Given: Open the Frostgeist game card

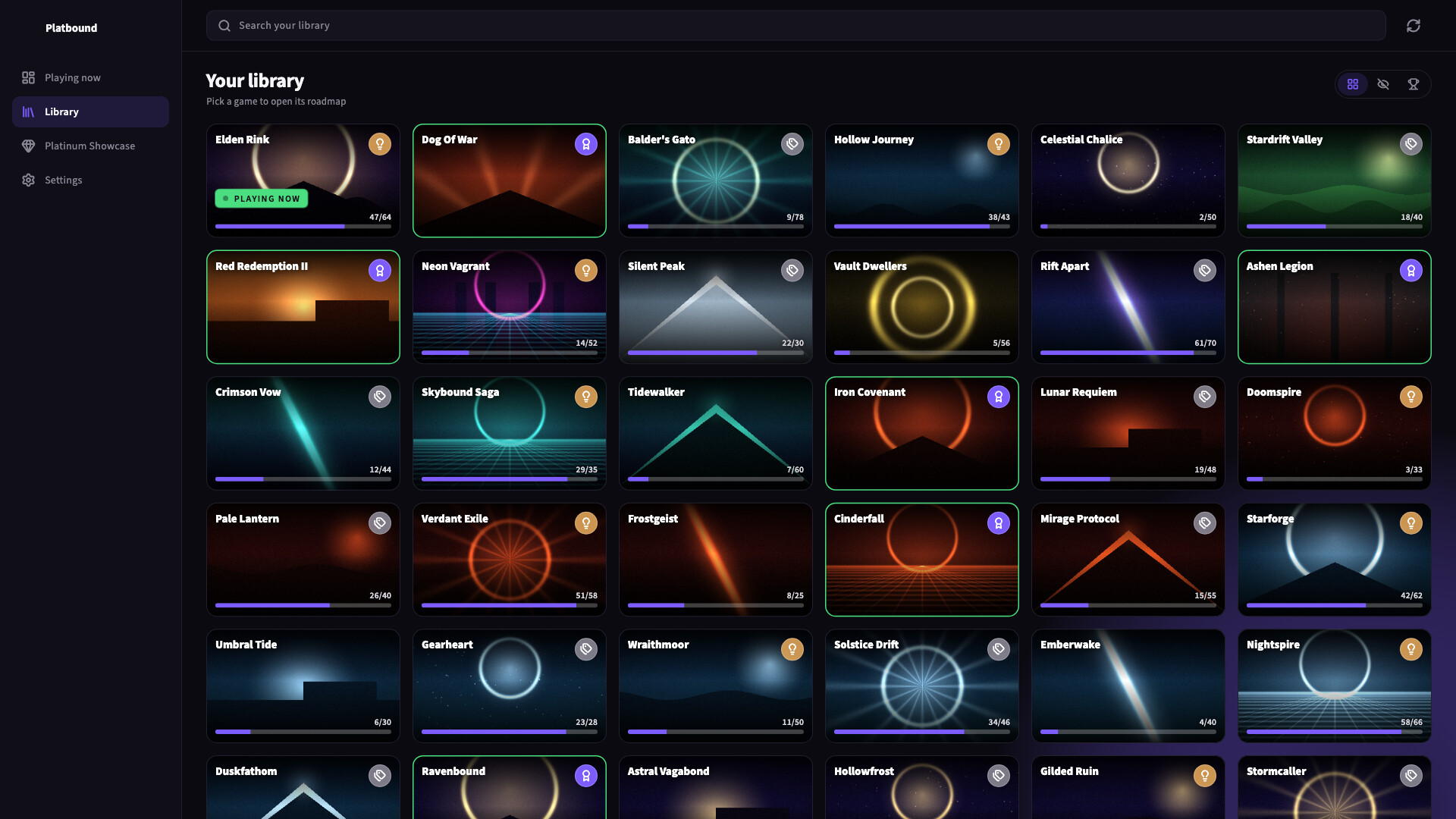Looking at the screenshot, I should coord(716,560).
